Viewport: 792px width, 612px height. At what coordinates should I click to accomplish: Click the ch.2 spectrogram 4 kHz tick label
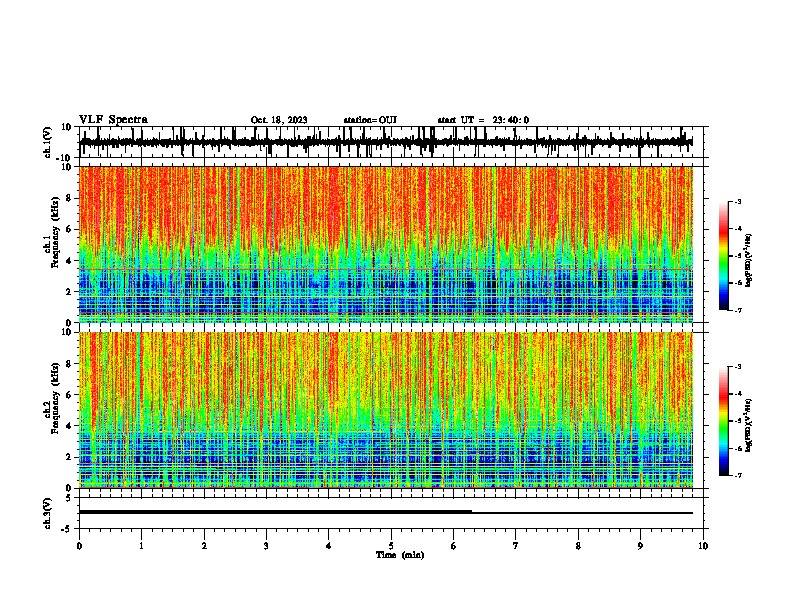(69, 426)
